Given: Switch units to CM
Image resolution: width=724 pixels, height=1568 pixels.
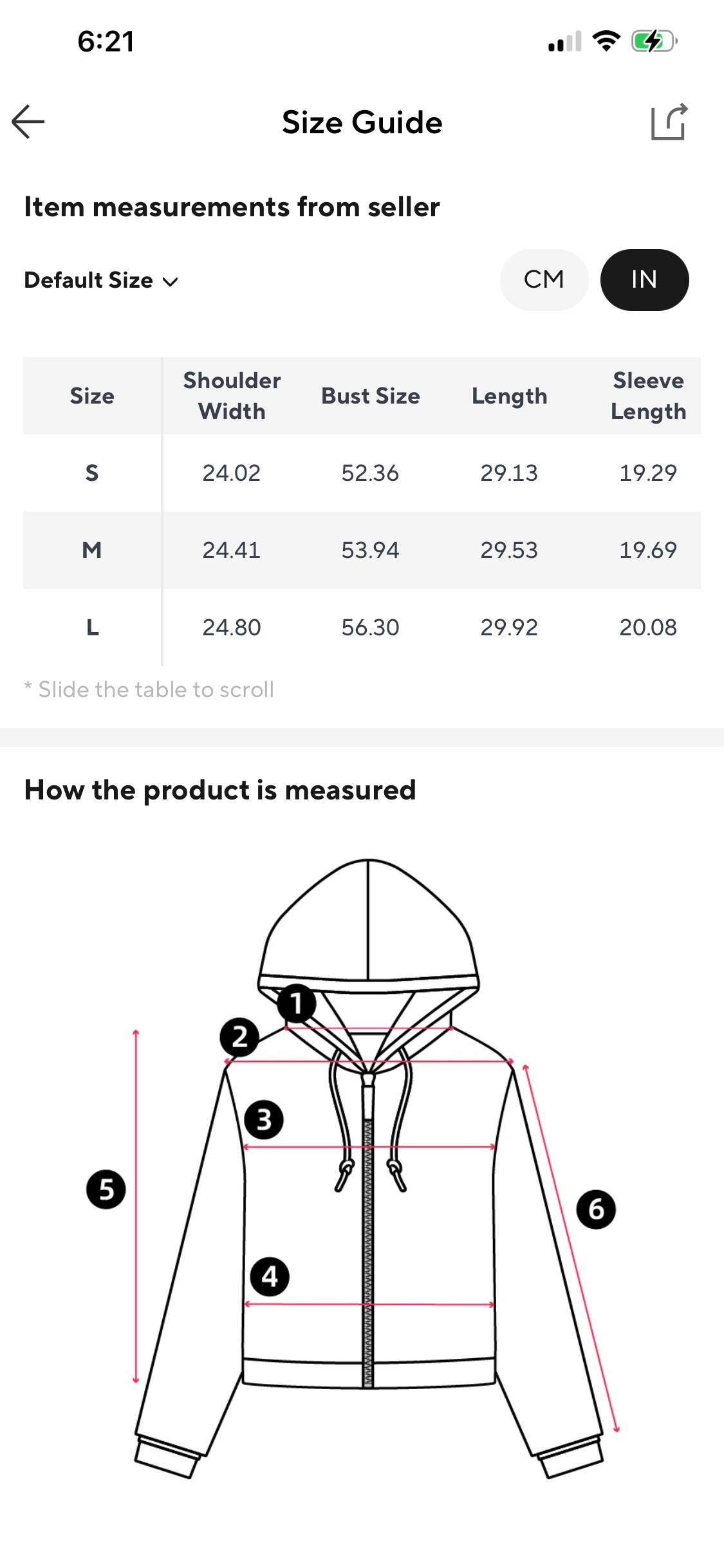Looking at the screenshot, I should pyautogui.click(x=544, y=279).
